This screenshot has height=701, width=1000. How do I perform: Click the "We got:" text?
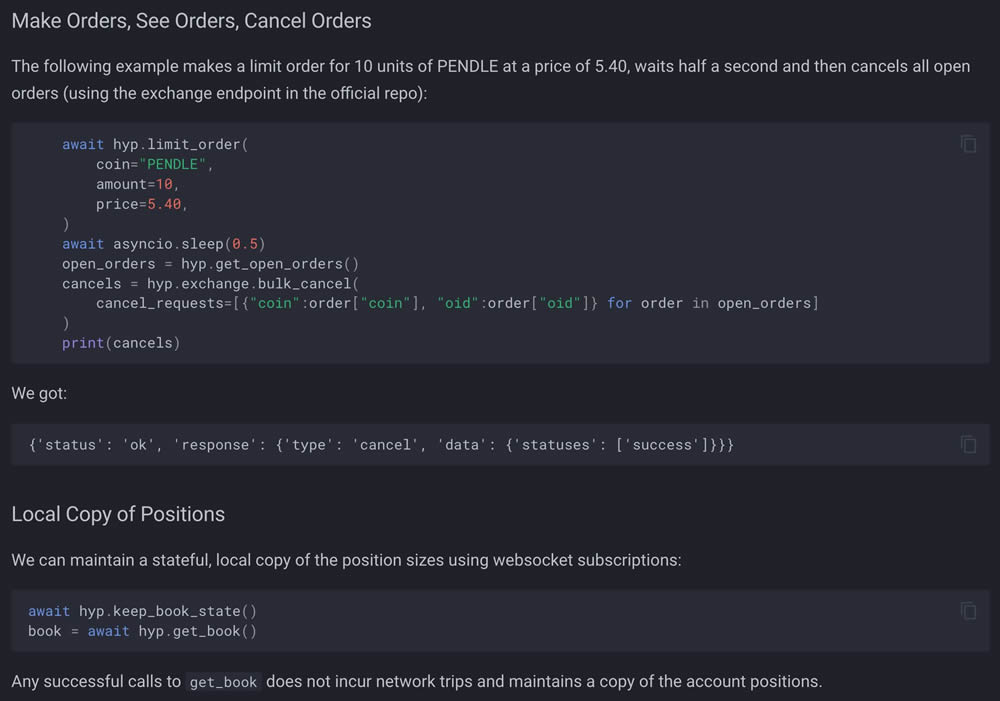39,393
